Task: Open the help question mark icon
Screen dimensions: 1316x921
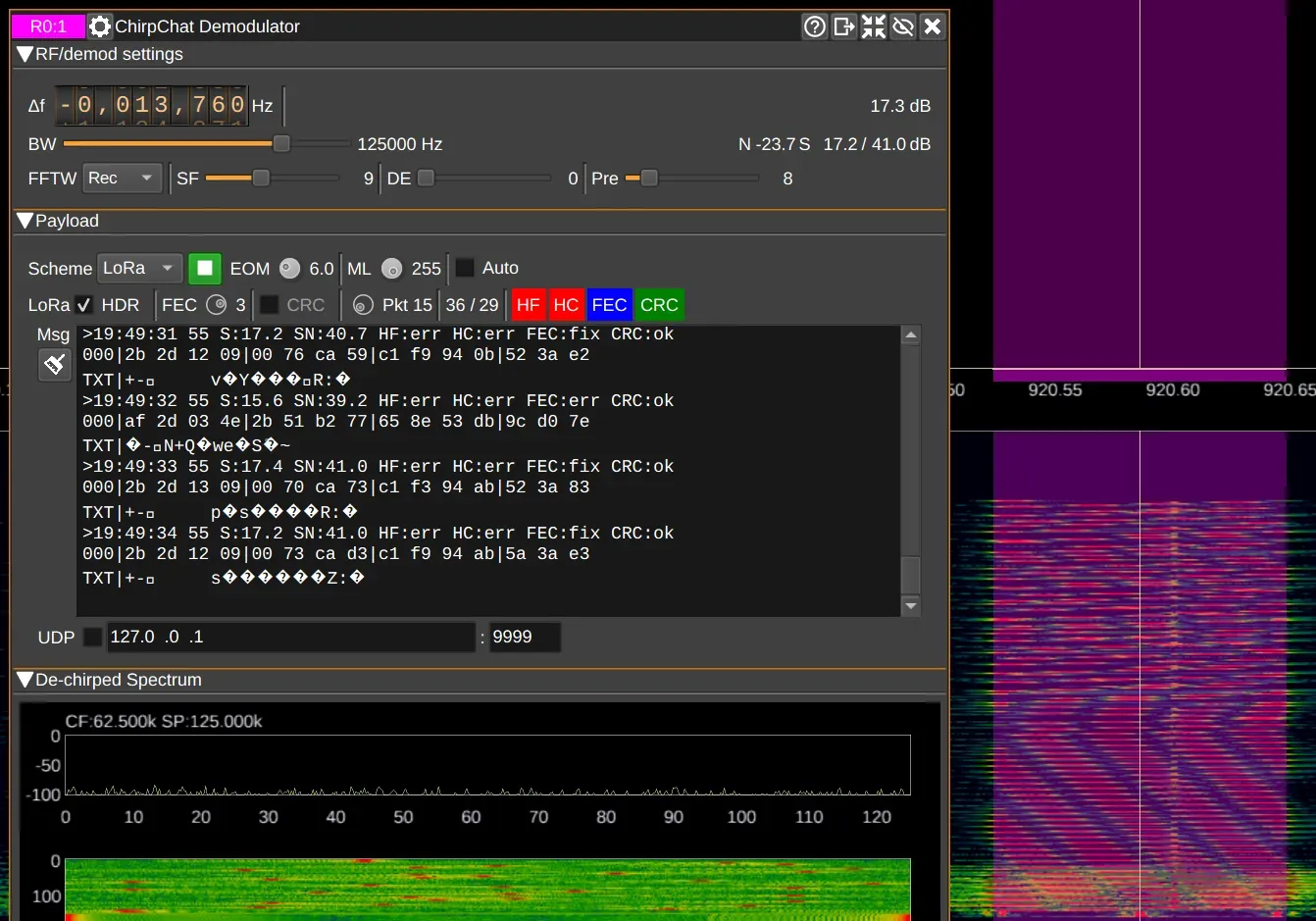Action: tap(815, 26)
